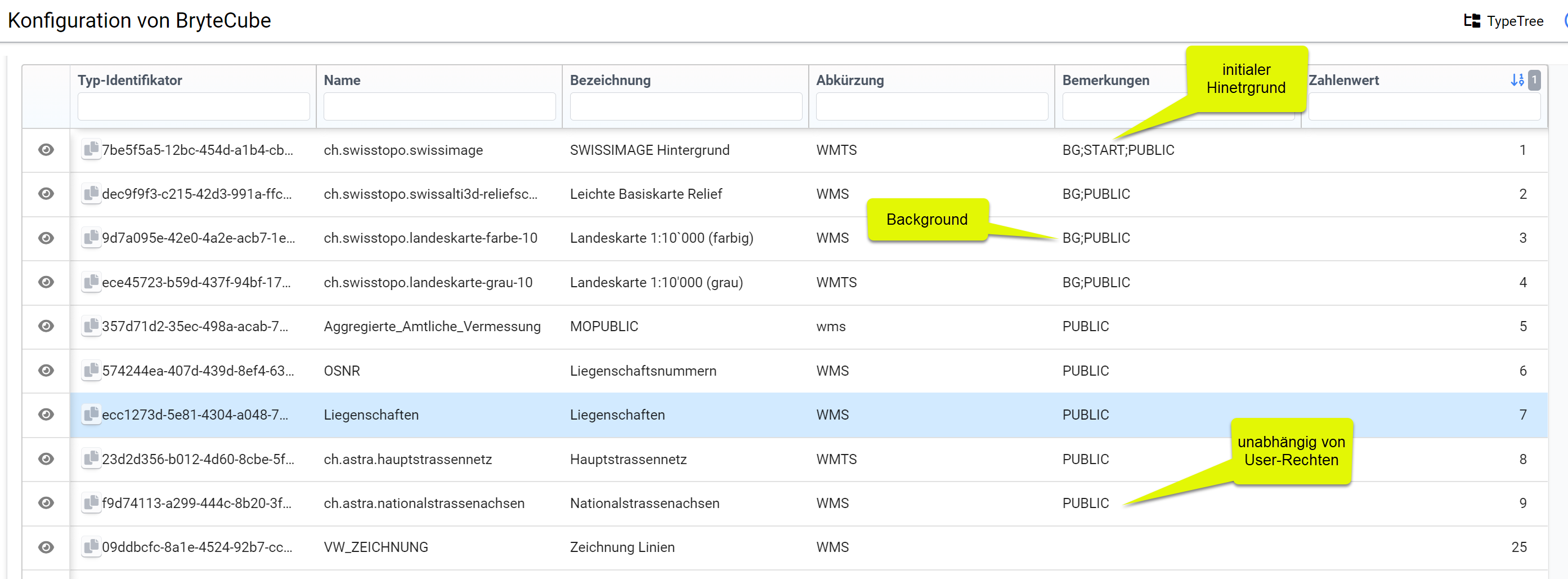The image size is (1568, 579).
Task: Copy identifier 574244ea-407d-439d-8ef4-63...
Action: (x=91, y=370)
